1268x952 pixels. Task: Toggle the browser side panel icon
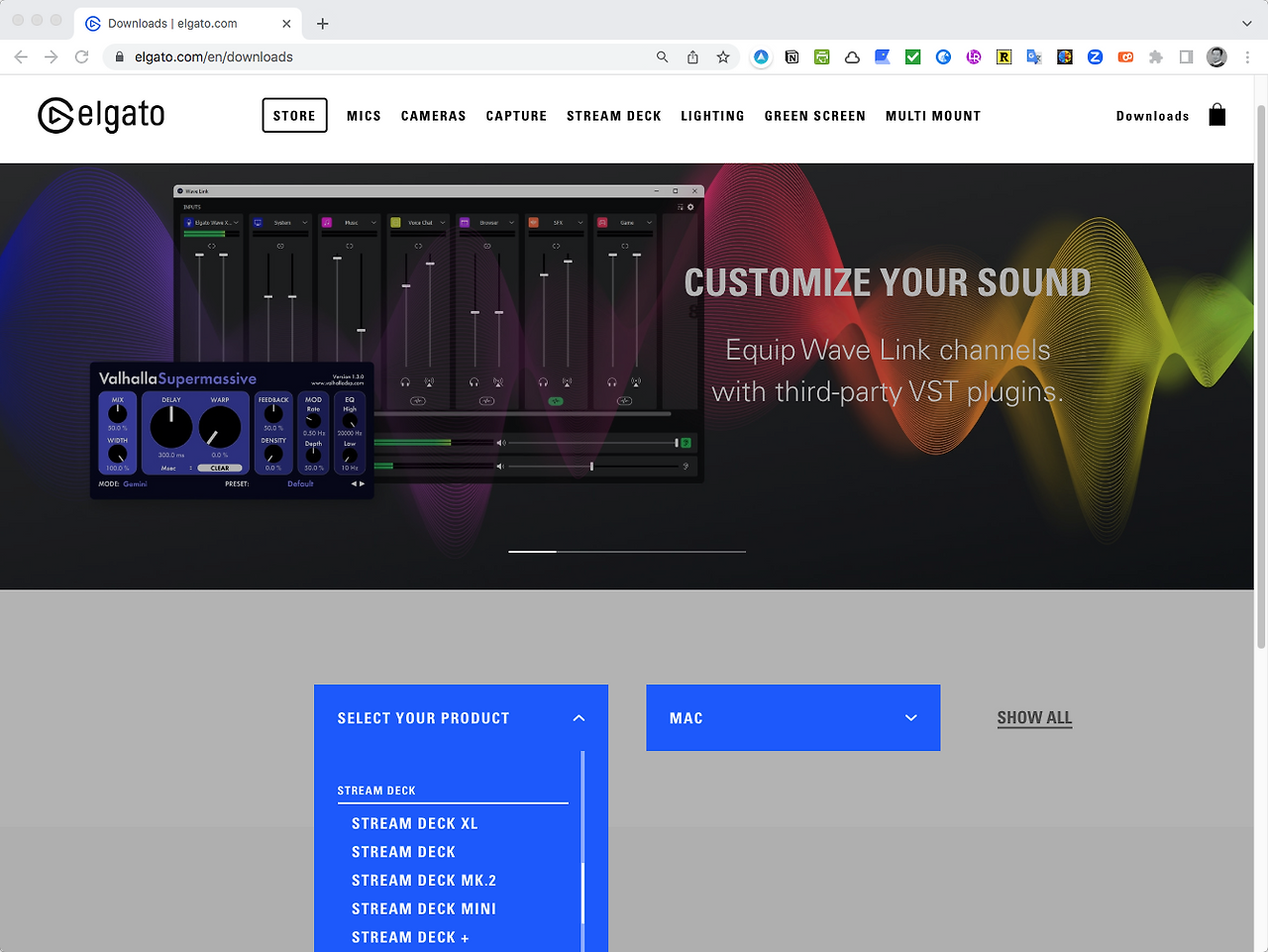[1186, 57]
